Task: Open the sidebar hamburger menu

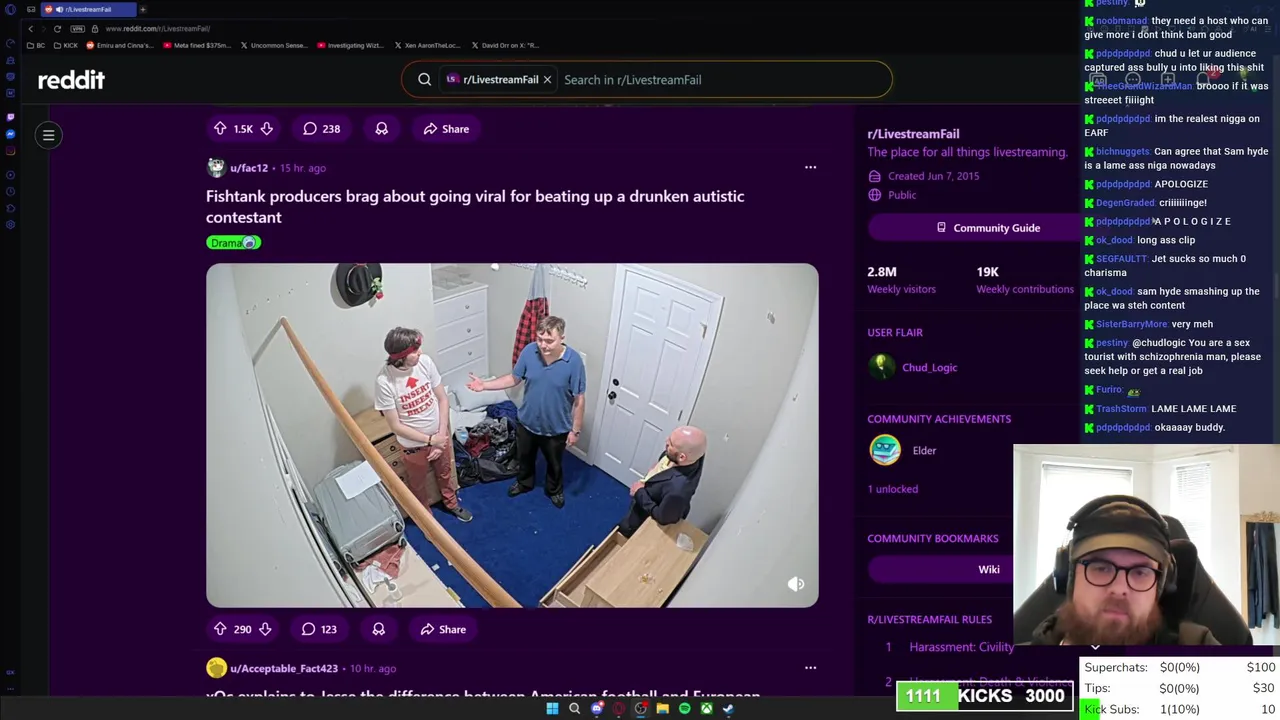Action: coord(48,135)
